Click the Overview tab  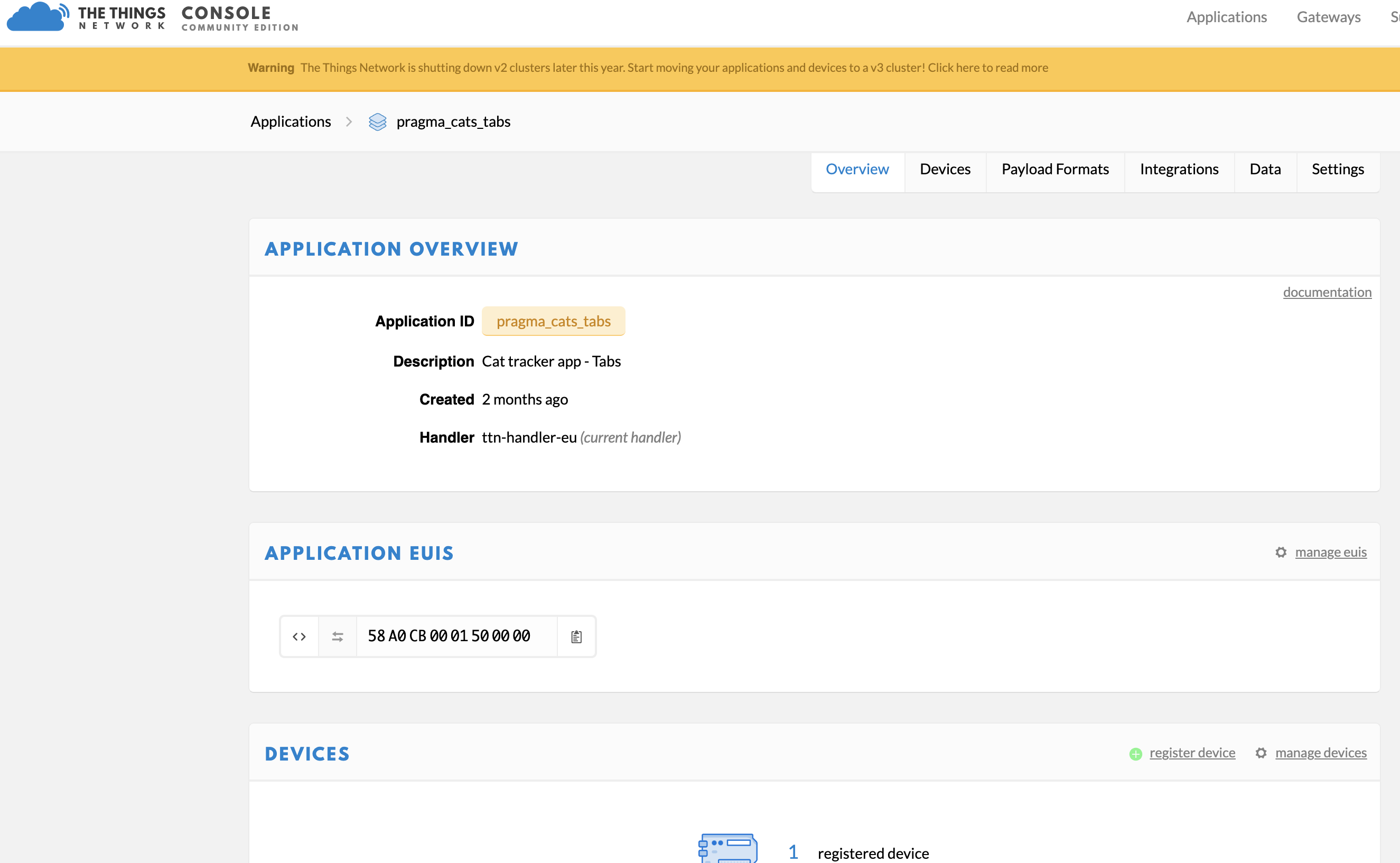click(x=857, y=169)
